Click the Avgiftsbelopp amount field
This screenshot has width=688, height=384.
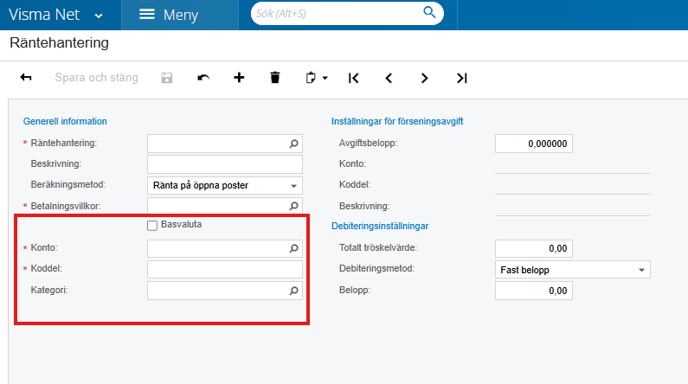pos(534,144)
